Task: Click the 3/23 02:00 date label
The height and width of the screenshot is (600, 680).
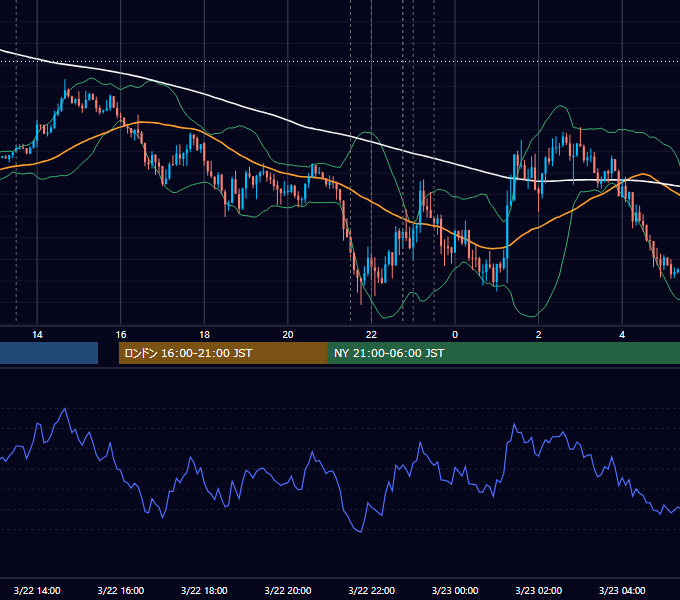Action: coord(539,590)
